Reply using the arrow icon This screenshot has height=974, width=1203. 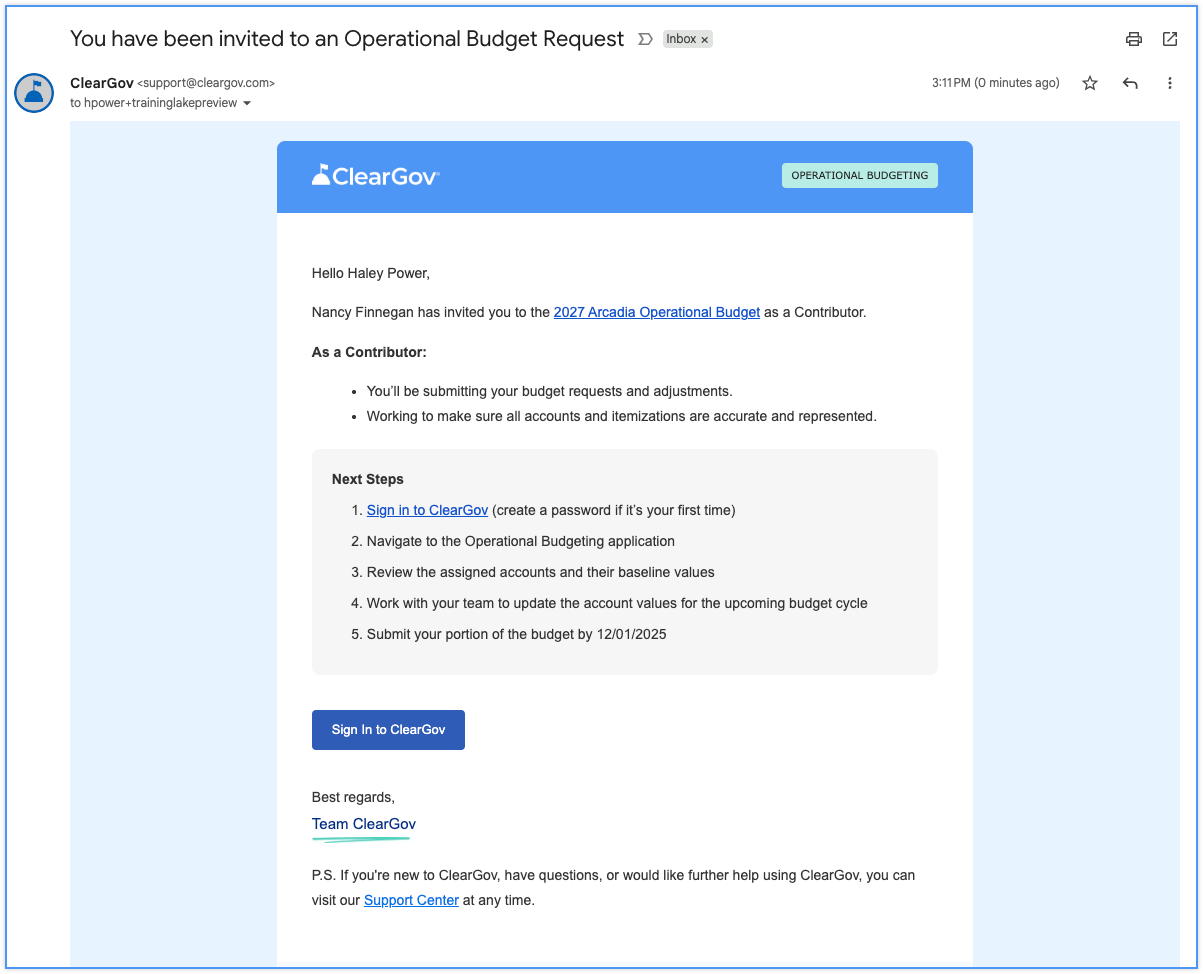point(1130,83)
